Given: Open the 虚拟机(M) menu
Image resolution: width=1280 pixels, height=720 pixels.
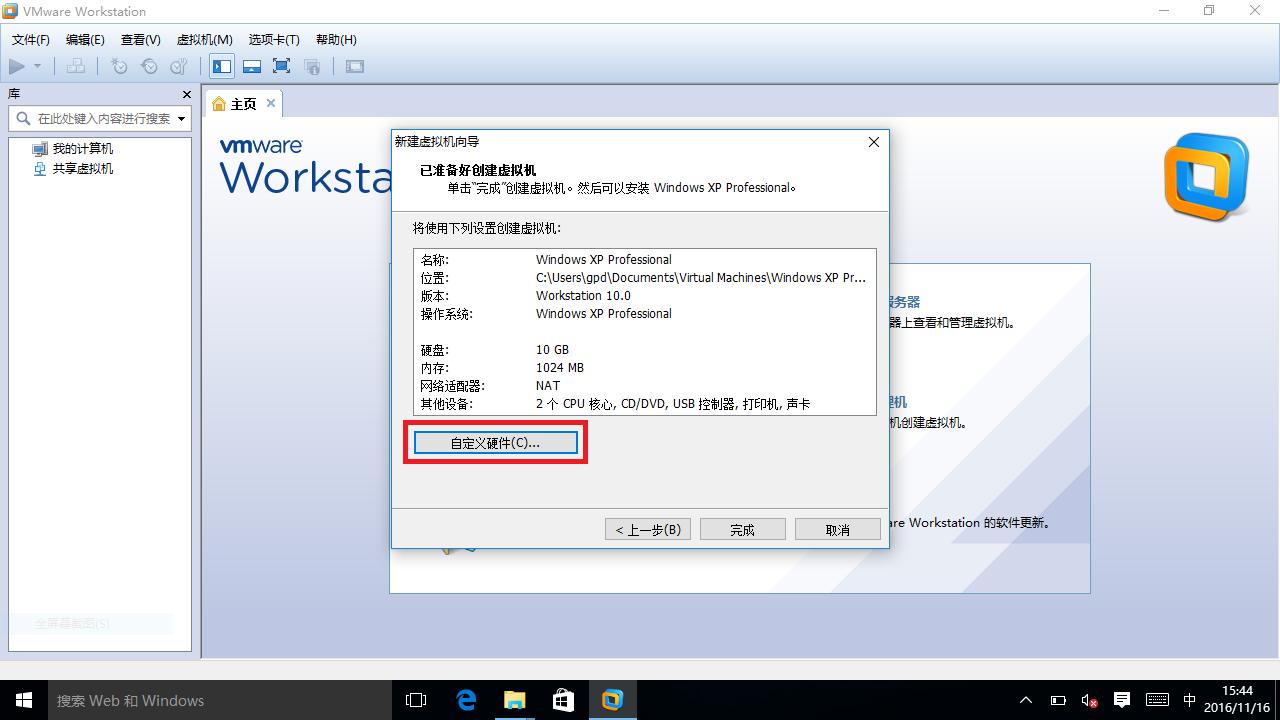Looking at the screenshot, I should coord(204,40).
